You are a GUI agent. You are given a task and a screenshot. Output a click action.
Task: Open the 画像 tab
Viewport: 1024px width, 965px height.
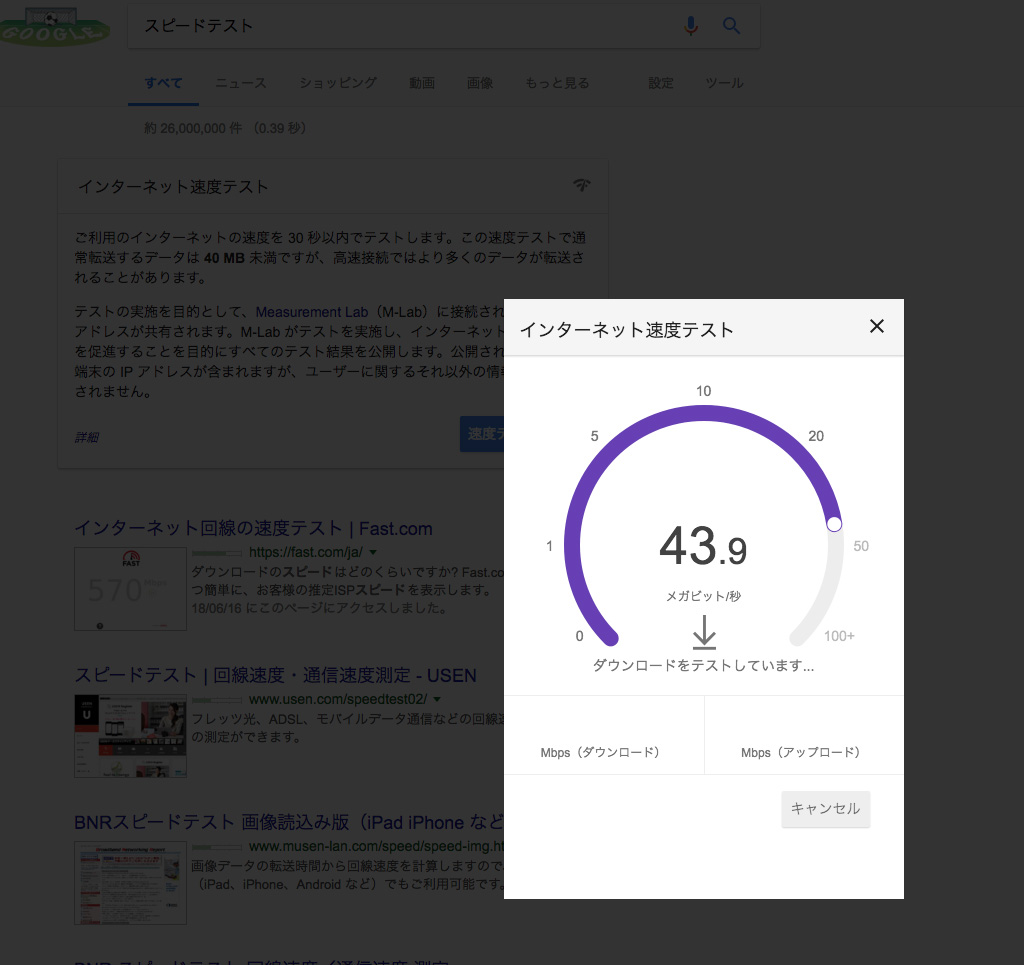pos(480,83)
